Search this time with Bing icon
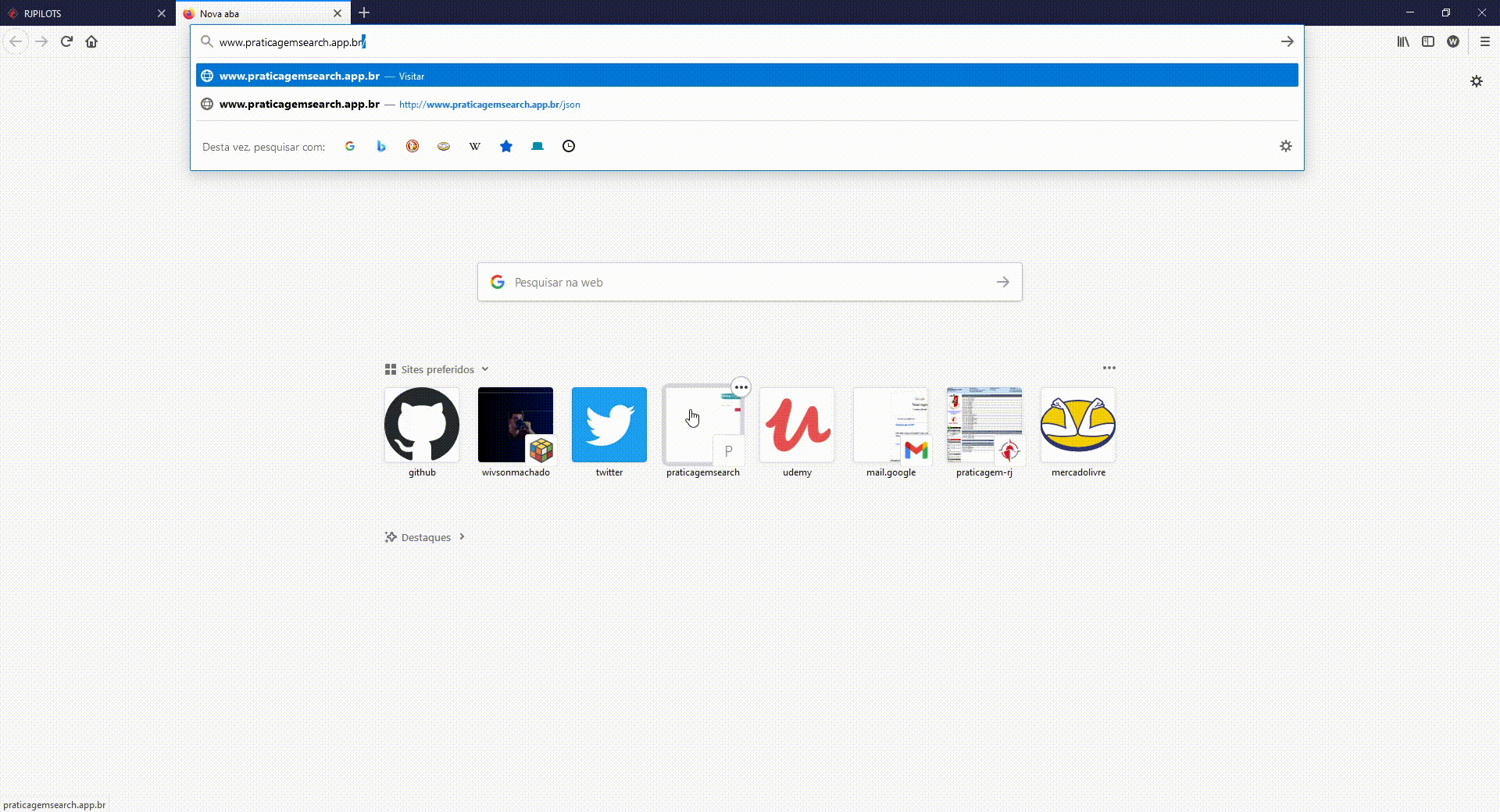 tap(381, 146)
